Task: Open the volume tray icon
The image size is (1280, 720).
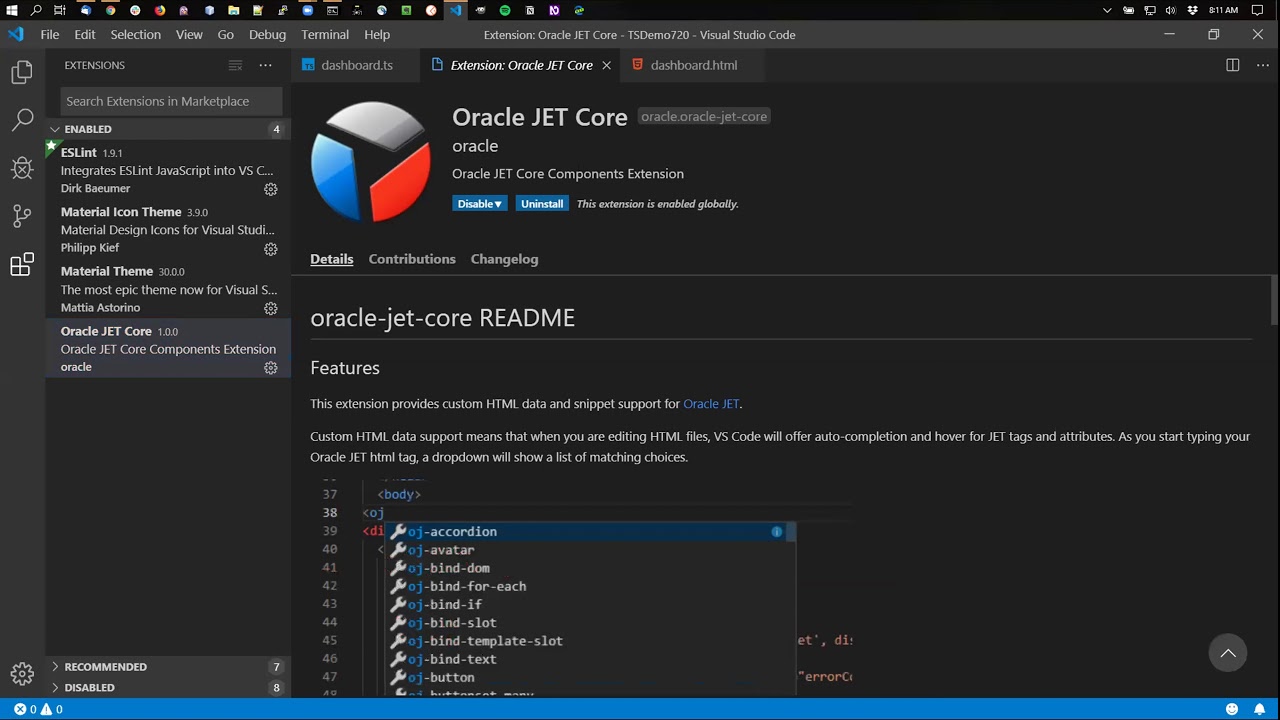Action: 1171,10
